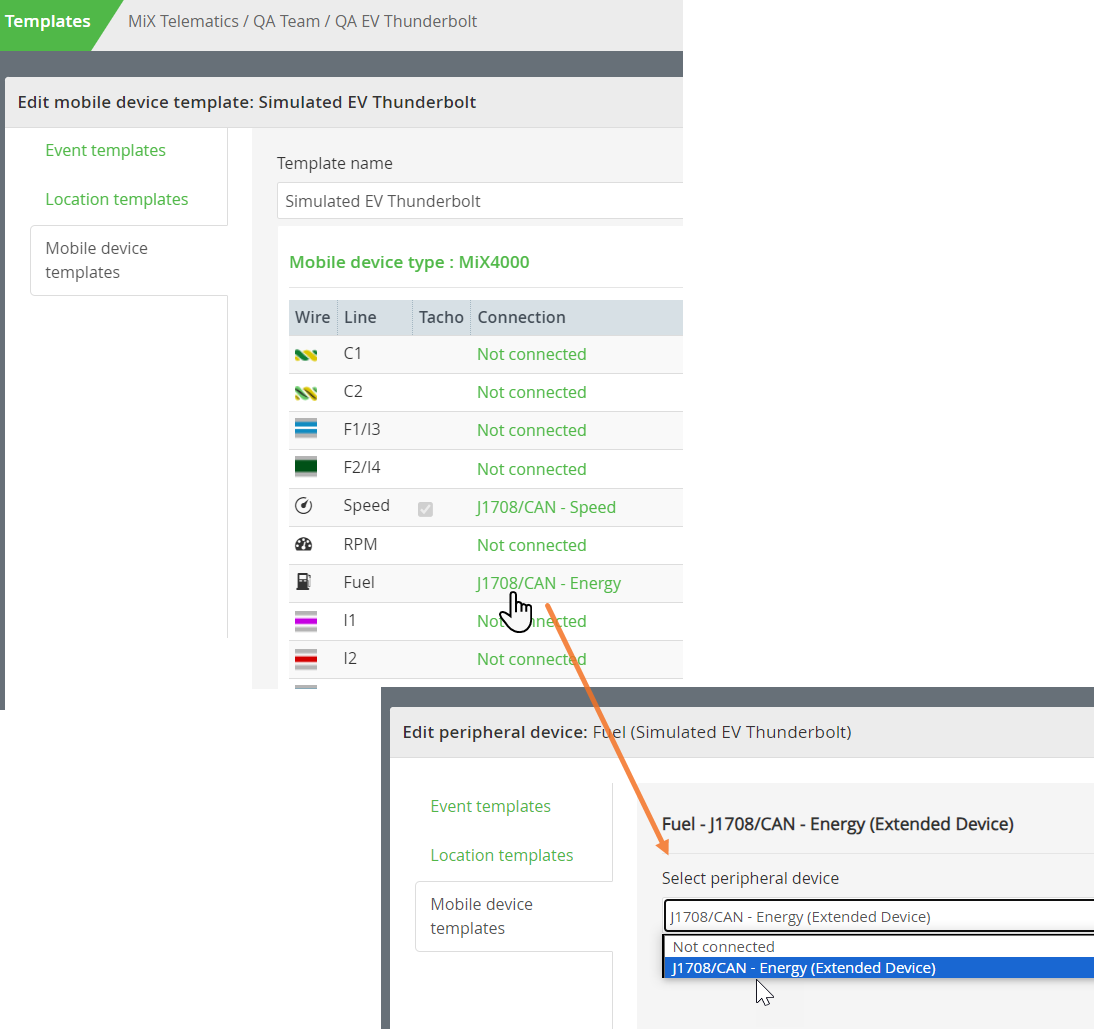Click the Wire column header
This screenshot has width=1094, height=1029.
(312, 317)
